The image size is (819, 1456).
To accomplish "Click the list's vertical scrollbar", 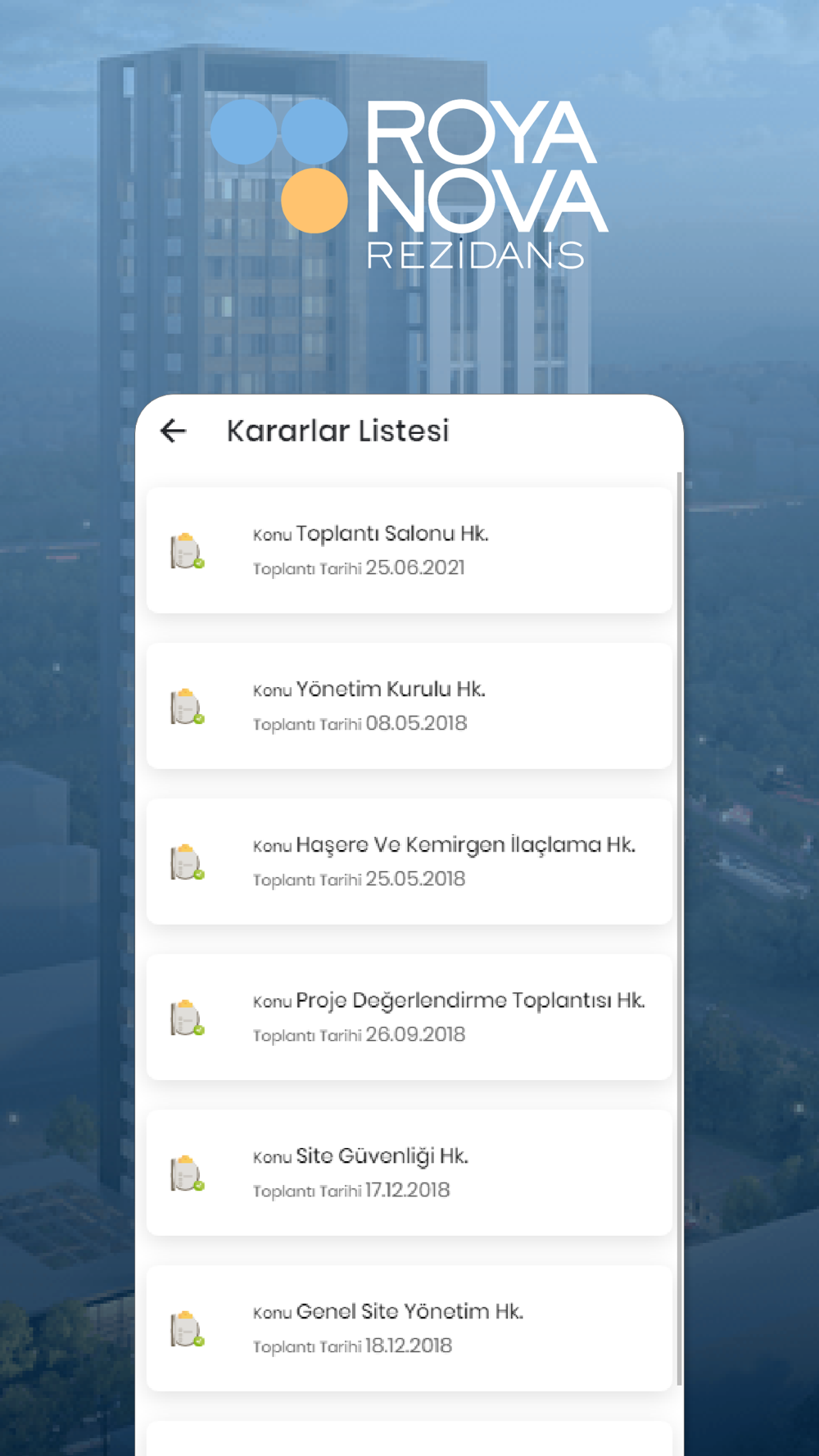I will tap(679, 929).
